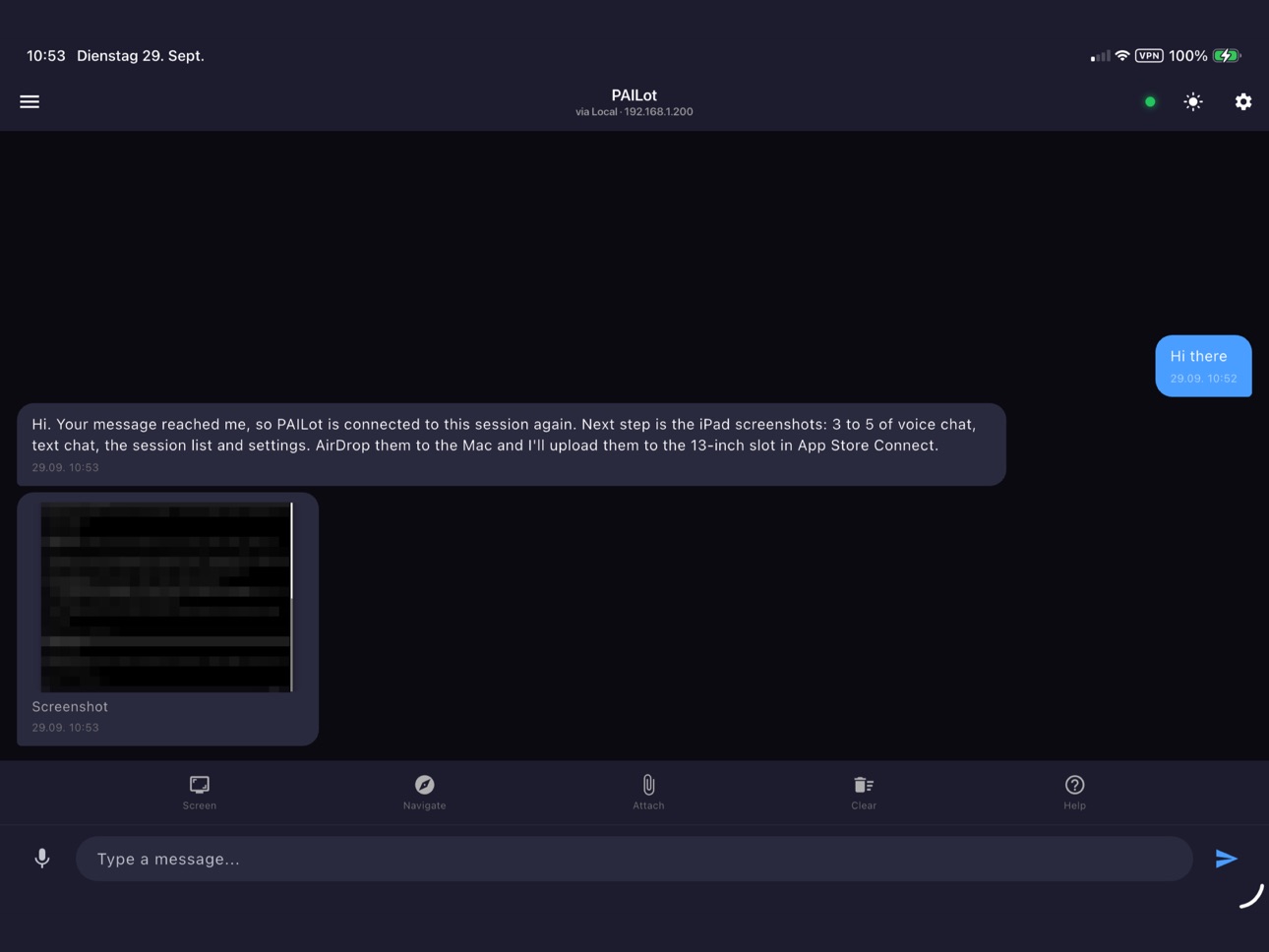Check the green connection status dot

point(1150,101)
